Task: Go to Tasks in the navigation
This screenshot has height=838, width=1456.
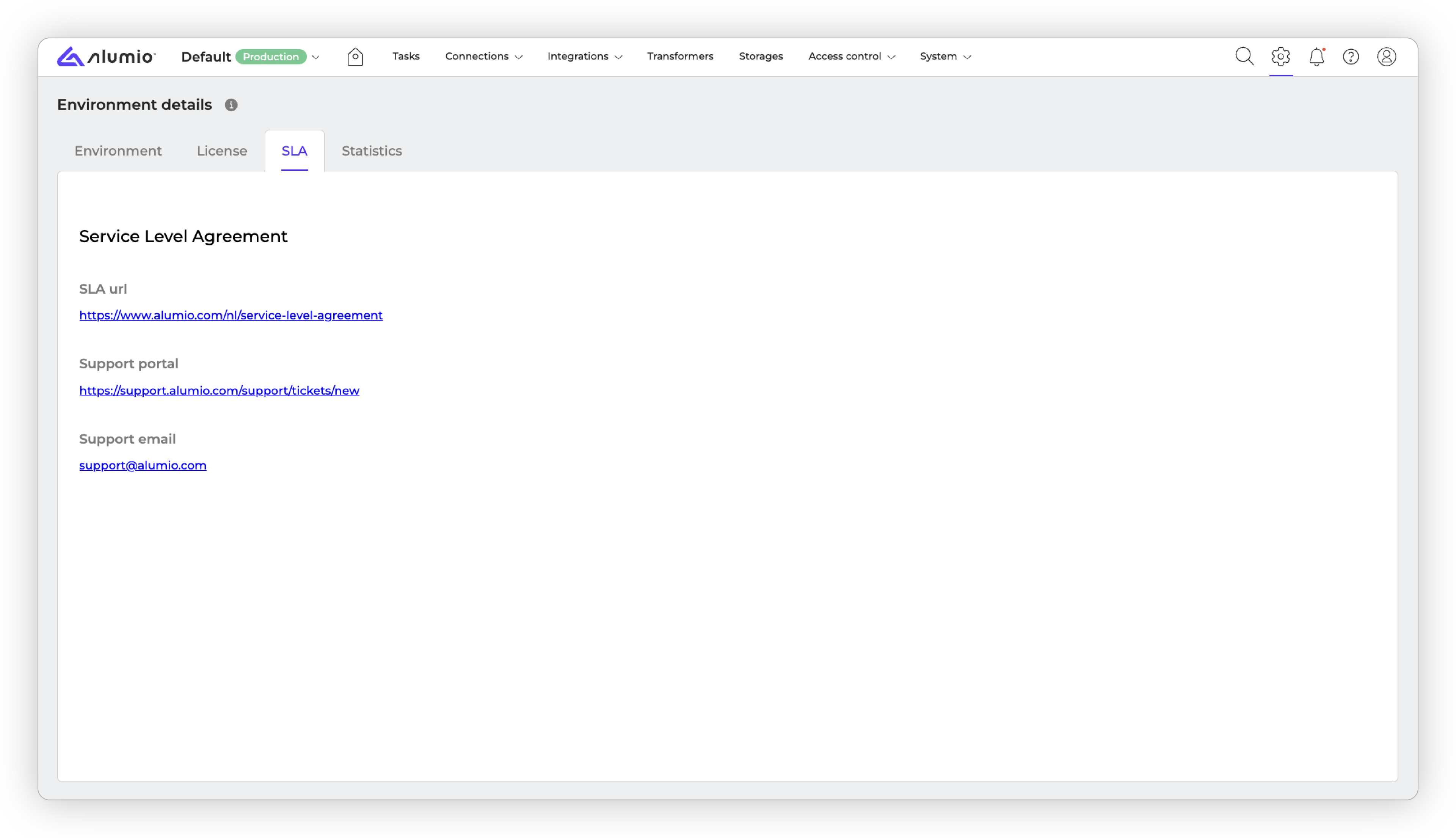Action: tap(406, 57)
